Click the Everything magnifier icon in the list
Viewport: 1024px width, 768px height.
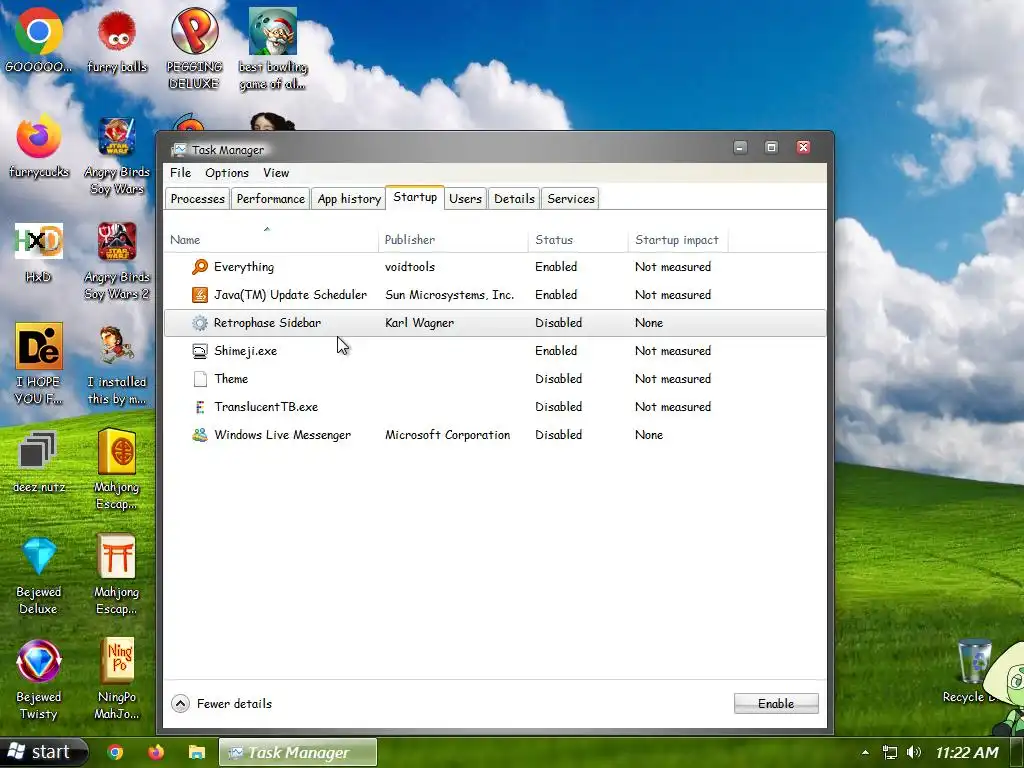(x=200, y=266)
